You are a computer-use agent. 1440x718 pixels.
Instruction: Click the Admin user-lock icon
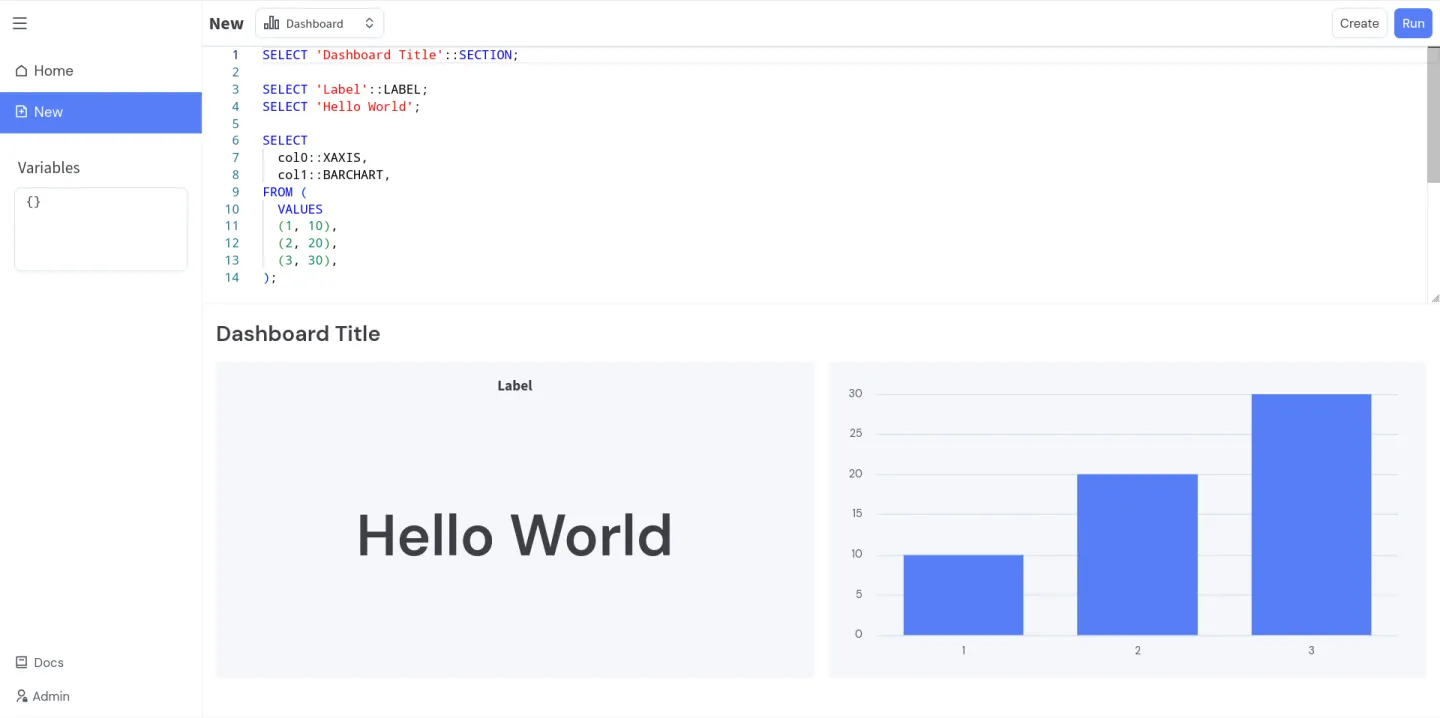21,696
